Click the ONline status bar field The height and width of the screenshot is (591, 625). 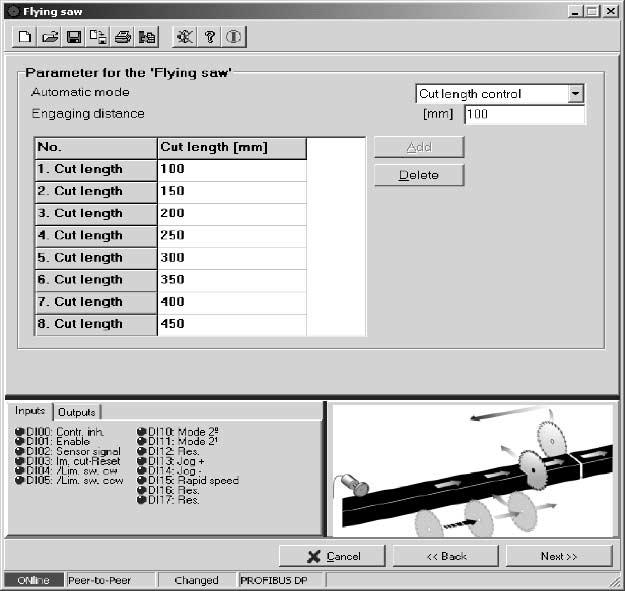point(34,580)
